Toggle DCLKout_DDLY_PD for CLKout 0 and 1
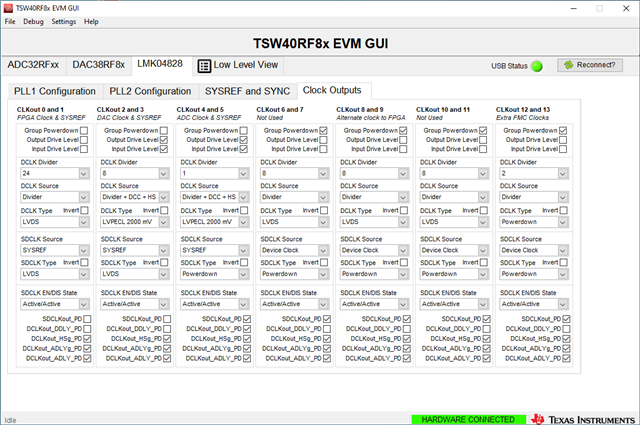 (87, 329)
